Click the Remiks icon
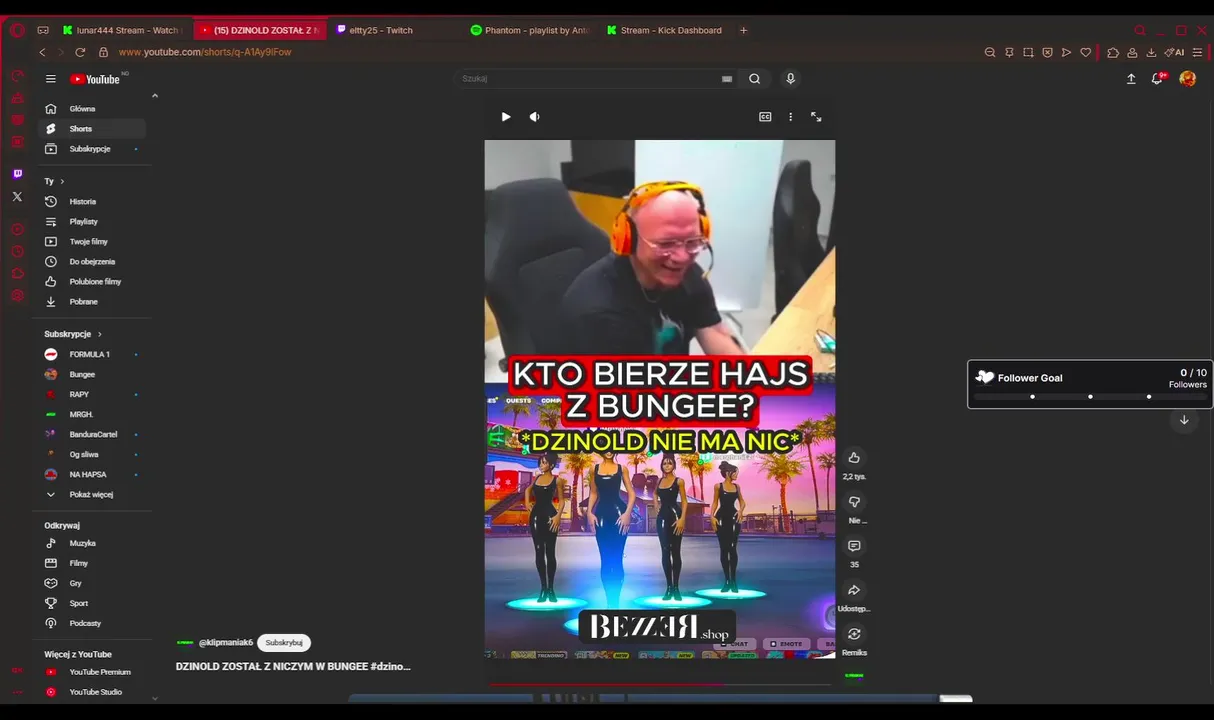Screen dimensions: 1214x720 pyautogui.click(x=854, y=634)
